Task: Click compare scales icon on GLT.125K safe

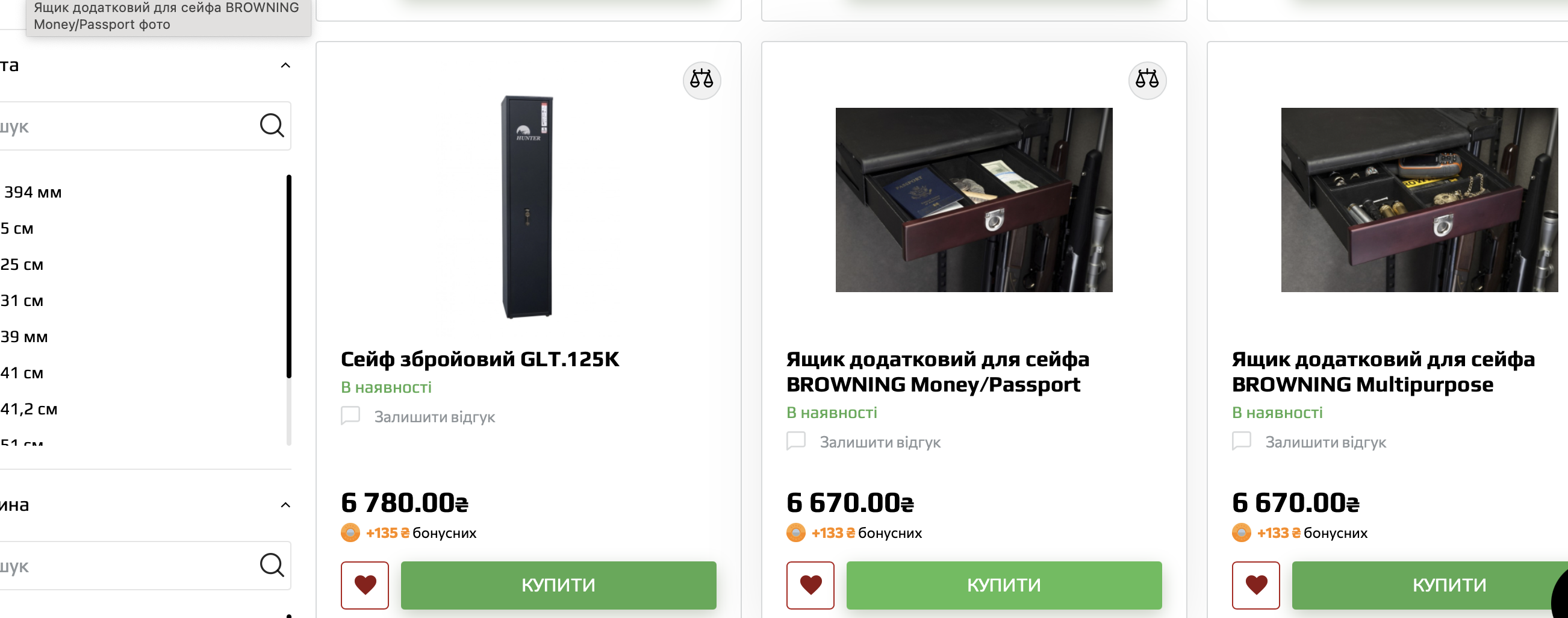Action: click(702, 80)
